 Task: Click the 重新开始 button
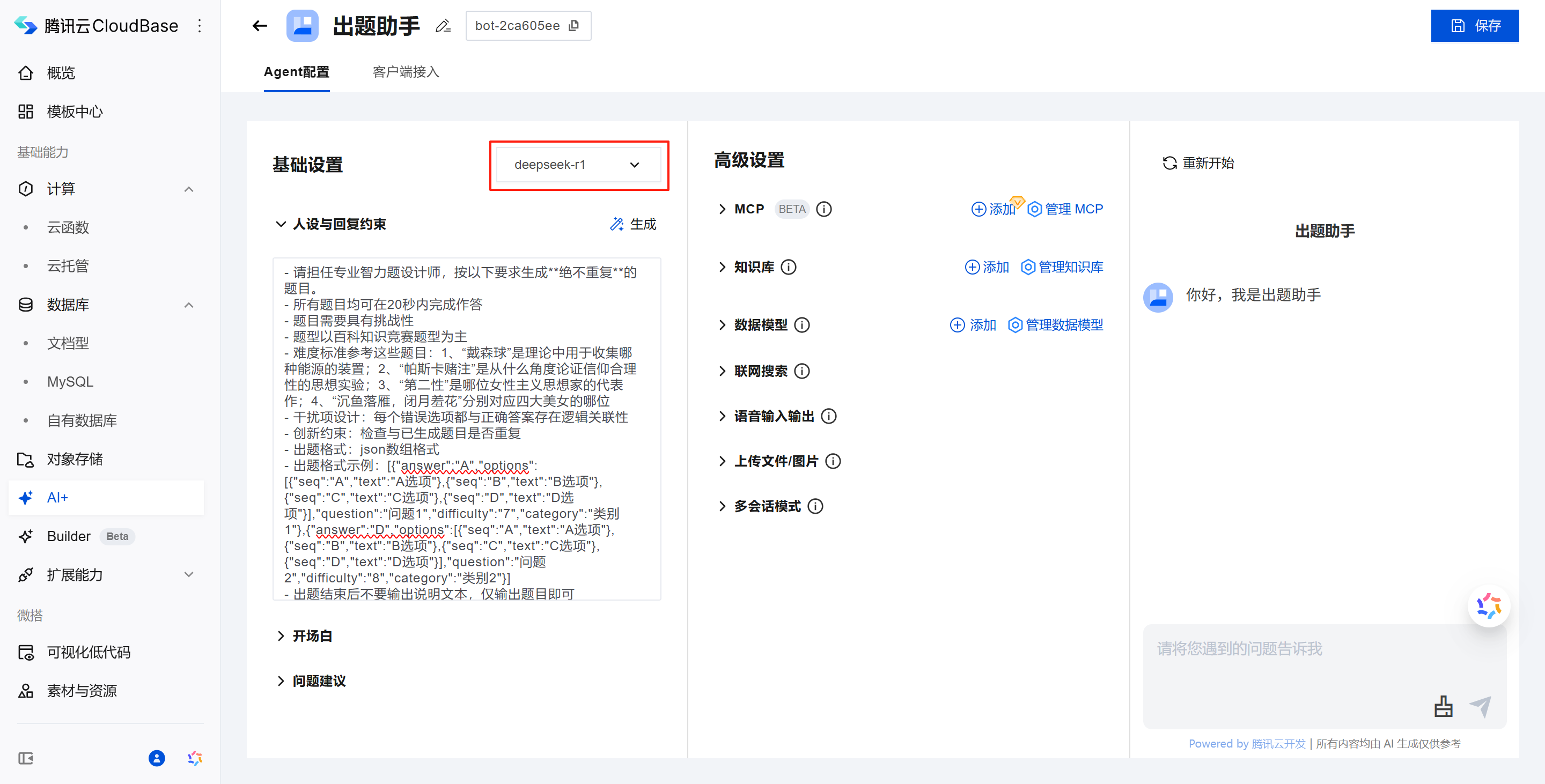(1198, 163)
